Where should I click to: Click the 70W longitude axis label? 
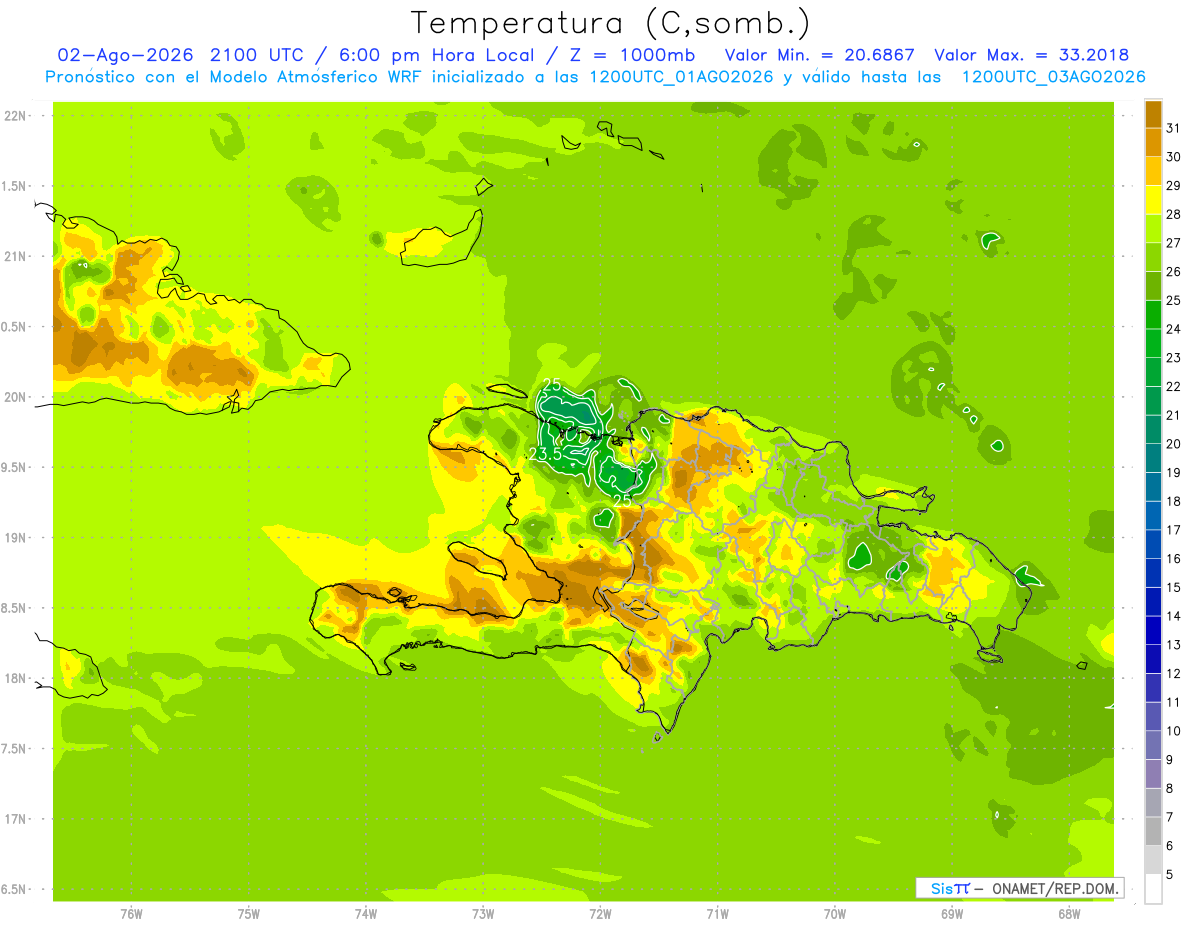835,914
